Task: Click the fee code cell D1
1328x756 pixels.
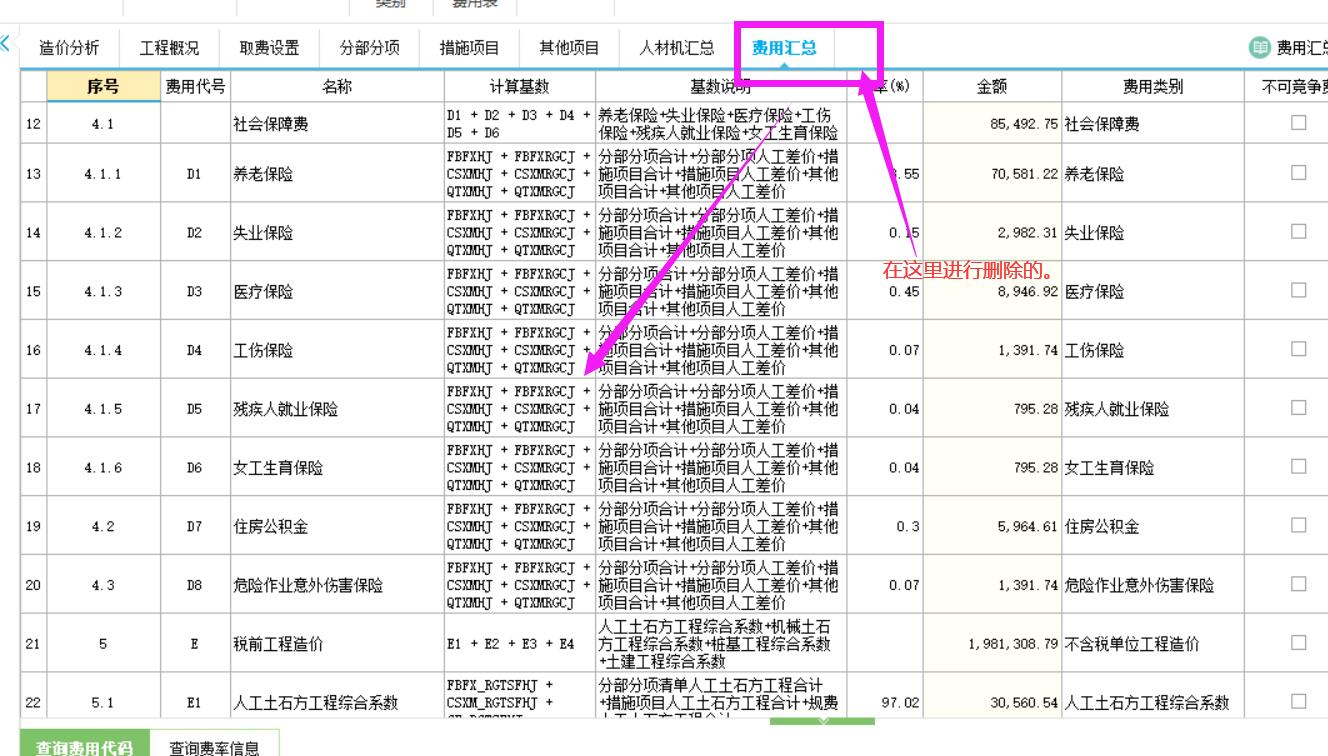Action: 195,174
